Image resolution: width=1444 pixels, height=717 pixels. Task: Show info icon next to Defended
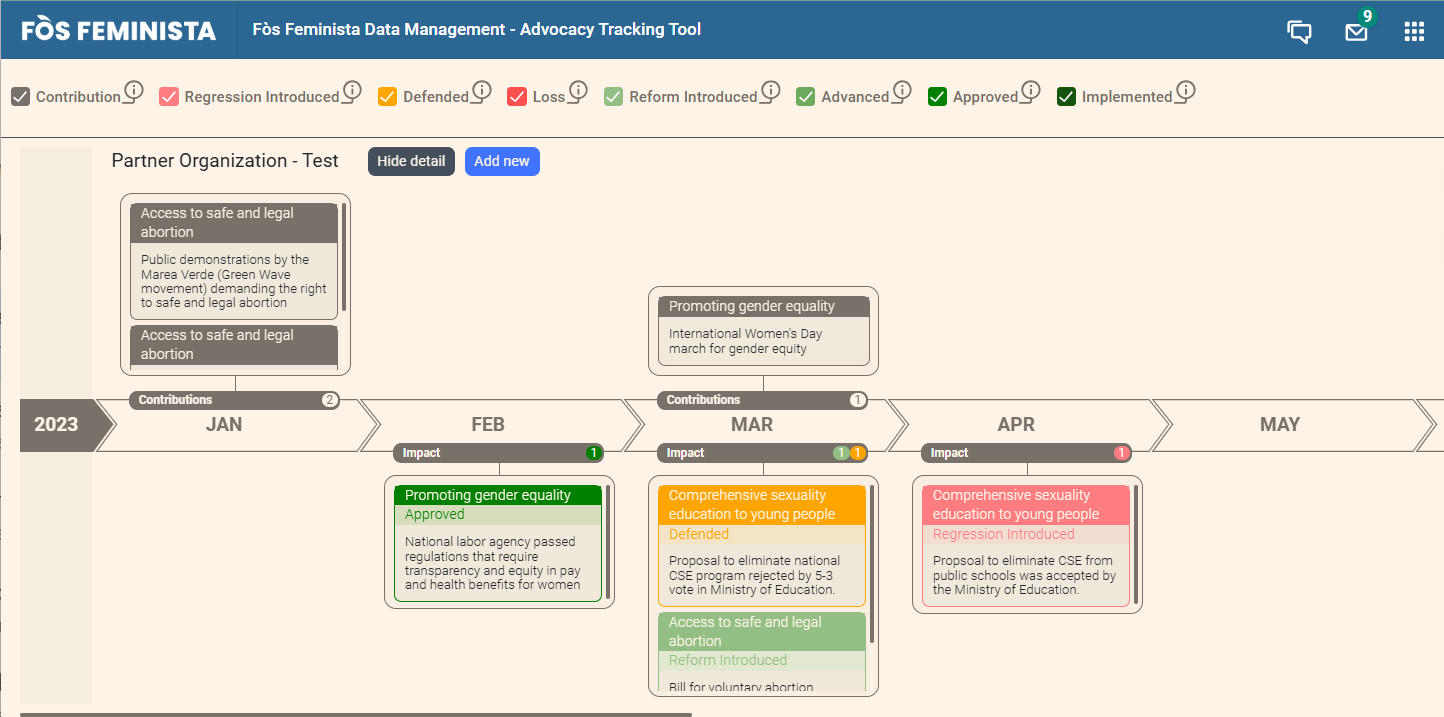[481, 92]
